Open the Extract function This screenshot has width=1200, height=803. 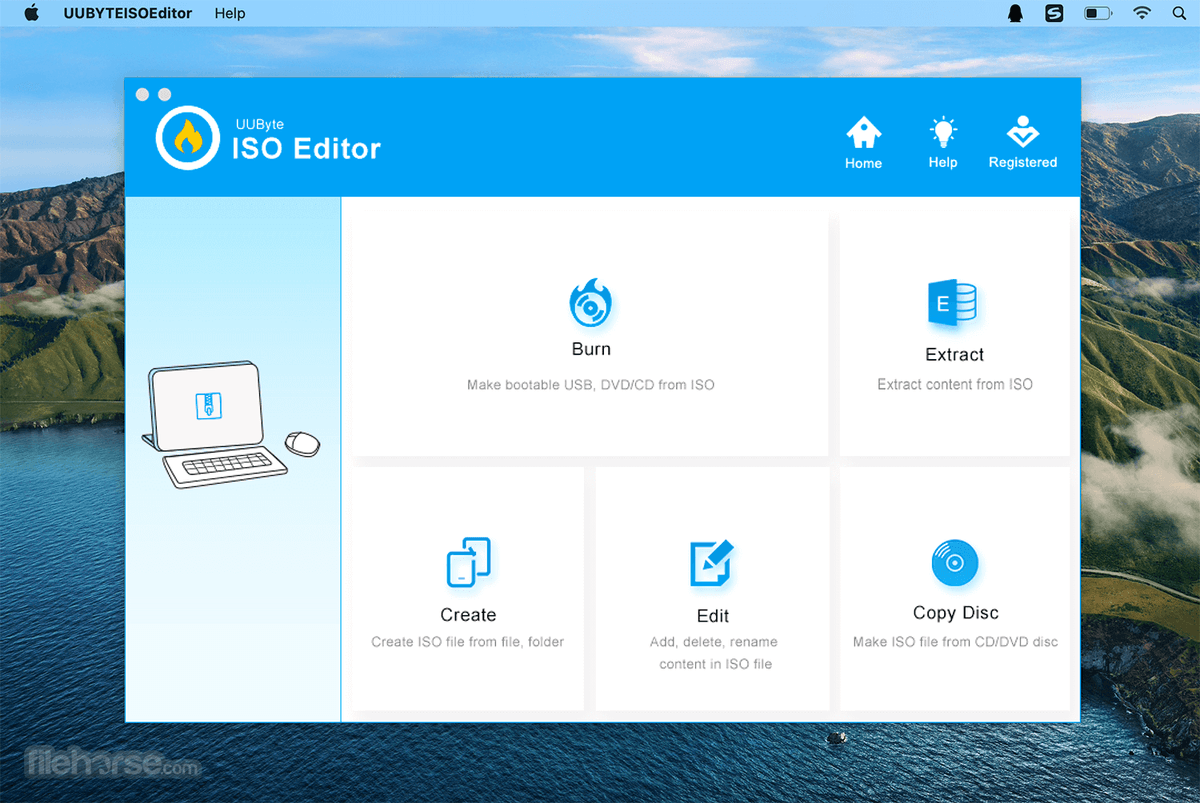pos(954,305)
